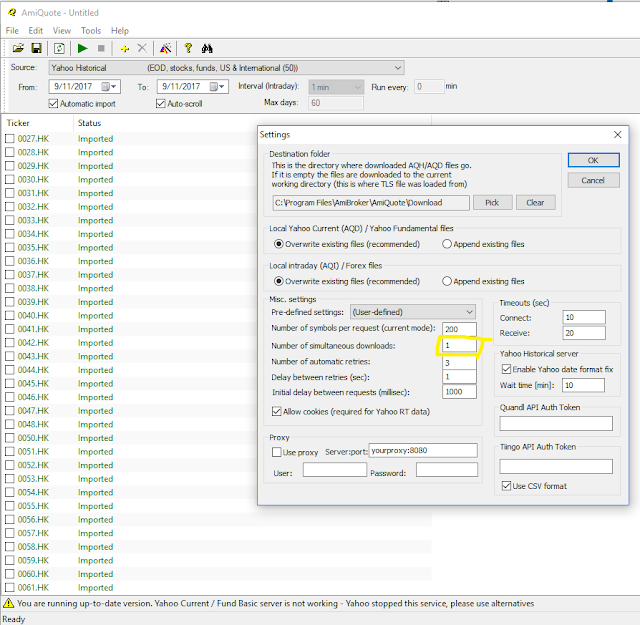Open To date calendar dropdown

(x=218, y=87)
